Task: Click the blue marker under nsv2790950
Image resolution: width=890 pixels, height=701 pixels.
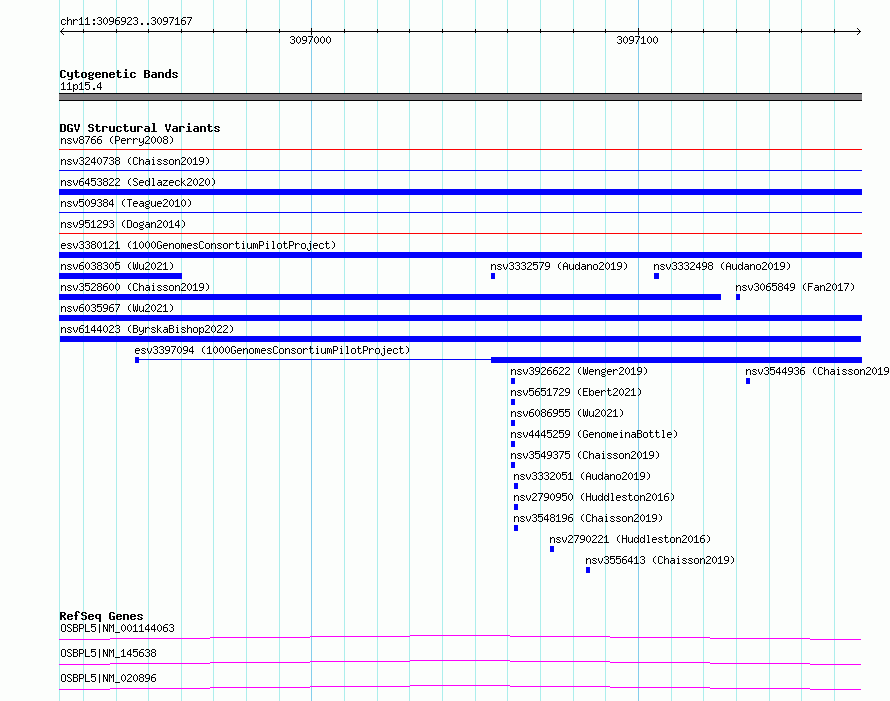Action: click(x=515, y=507)
